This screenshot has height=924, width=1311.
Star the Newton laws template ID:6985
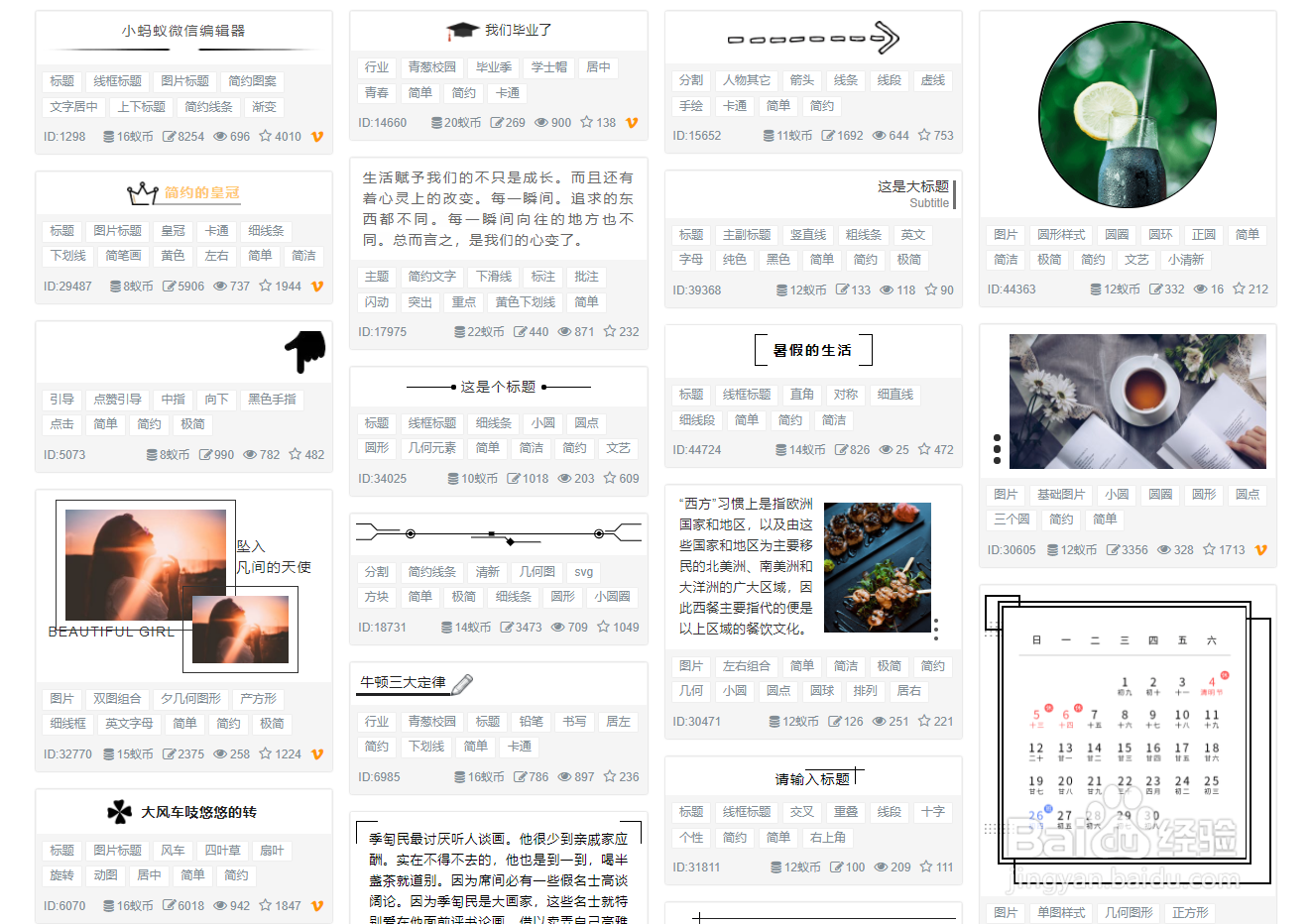click(610, 776)
